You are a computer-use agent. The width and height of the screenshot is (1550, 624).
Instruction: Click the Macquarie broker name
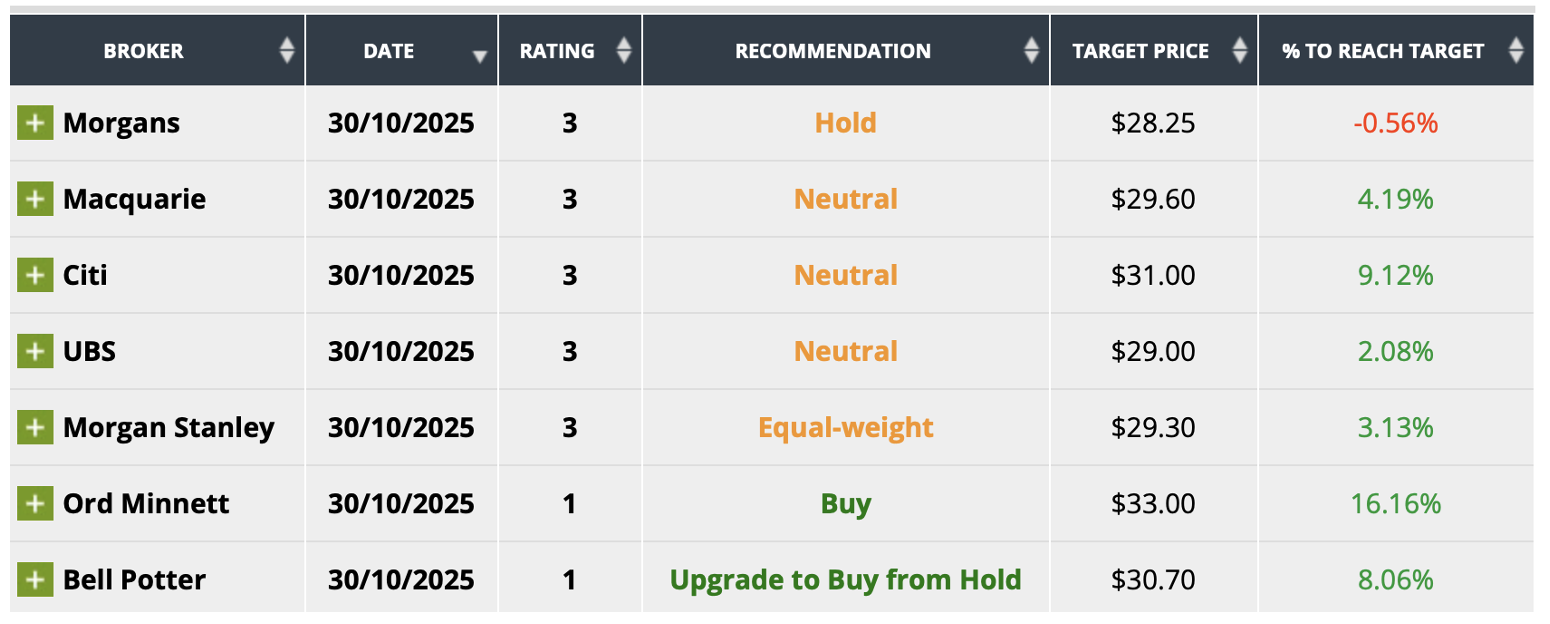pos(134,199)
